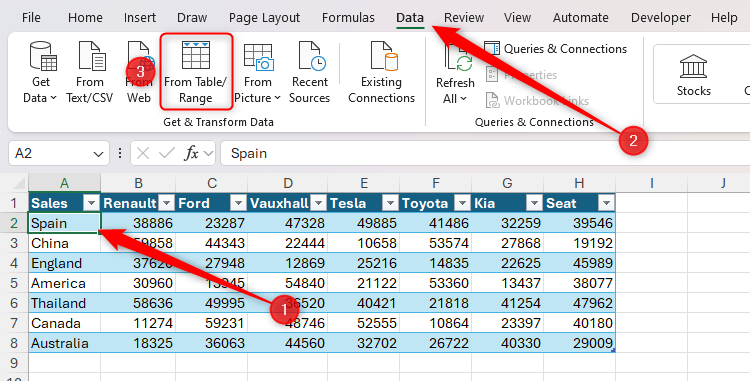The image size is (750, 381).
Task: Select column I header
Action: click(651, 183)
